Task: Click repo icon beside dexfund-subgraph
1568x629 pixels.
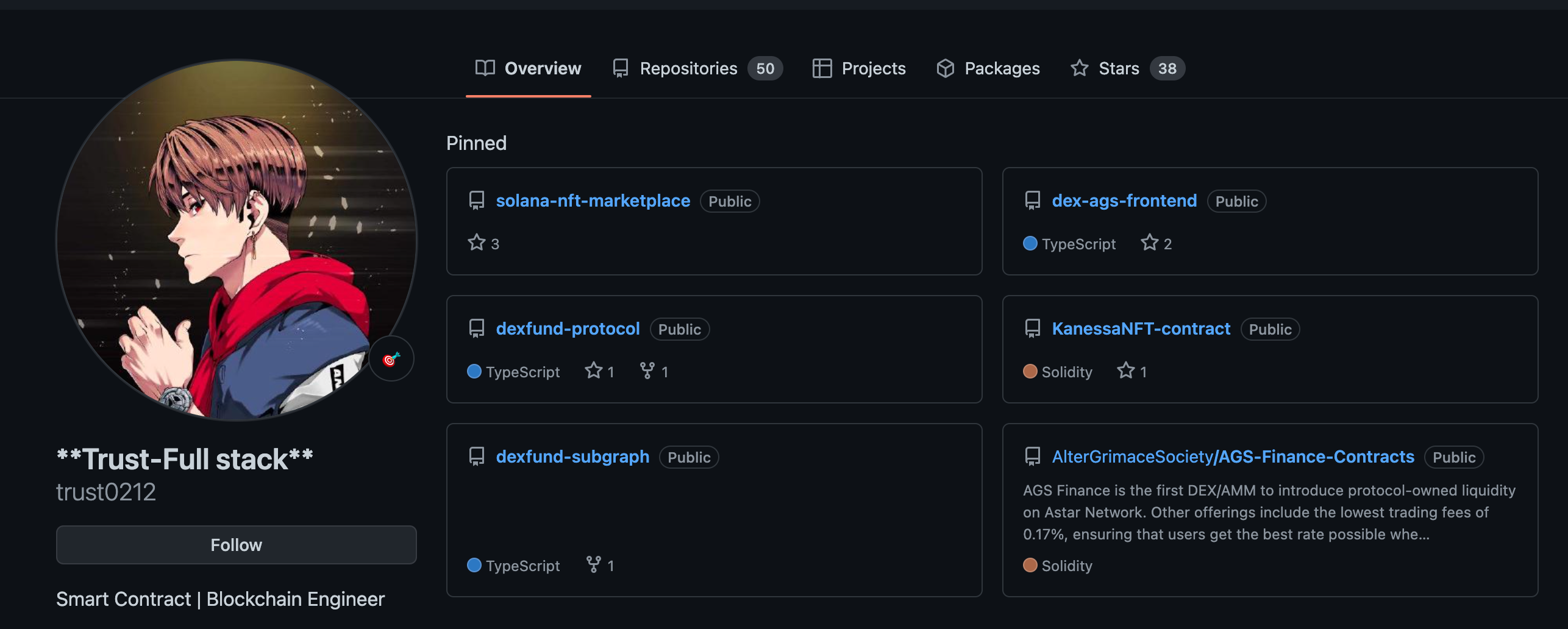Action: click(477, 457)
